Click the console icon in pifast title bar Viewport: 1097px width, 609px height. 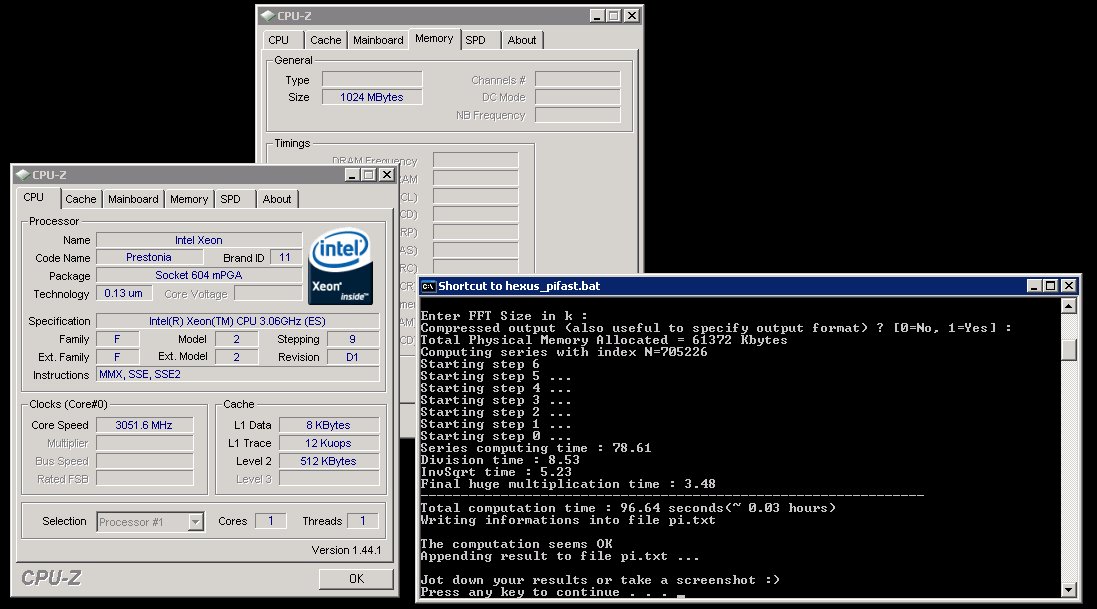point(428,286)
